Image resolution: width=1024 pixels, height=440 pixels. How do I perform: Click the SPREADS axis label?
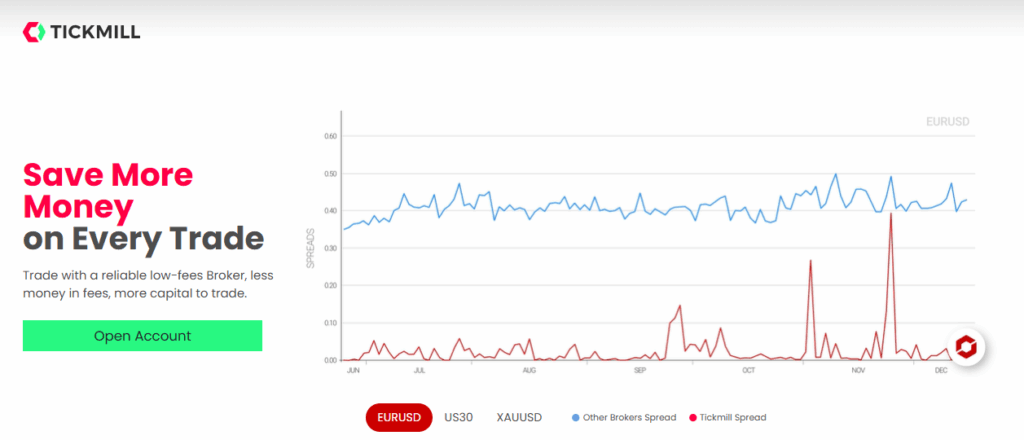[x=311, y=248]
